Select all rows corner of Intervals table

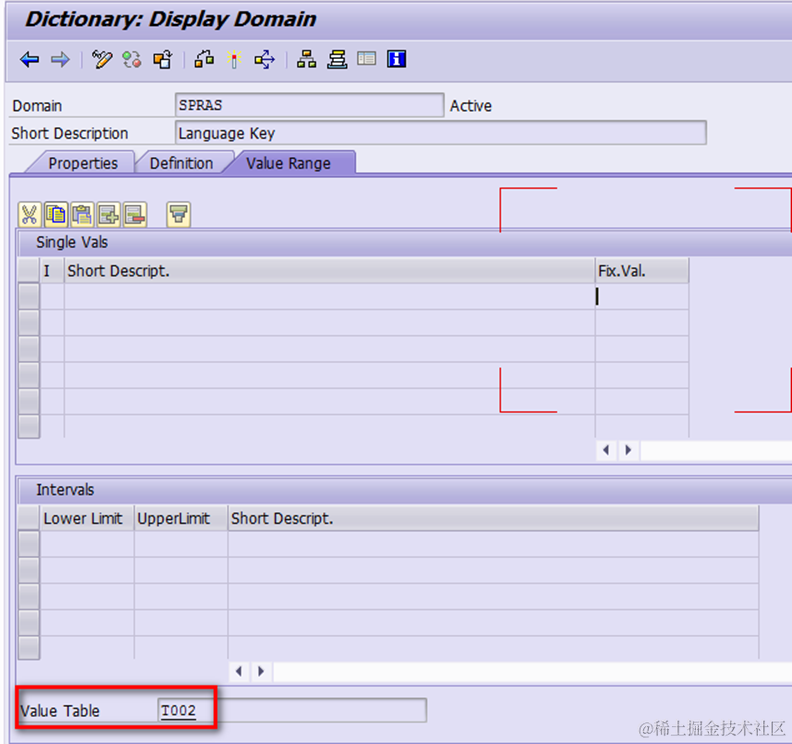(x=29, y=518)
